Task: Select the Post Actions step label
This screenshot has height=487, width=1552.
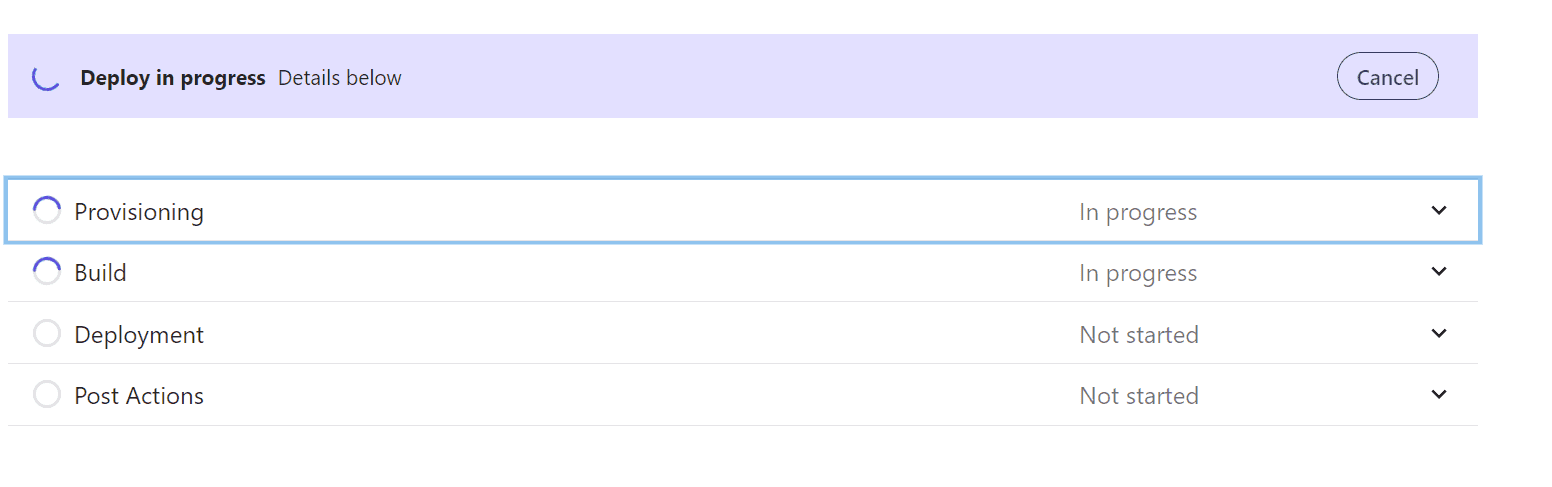Action: [139, 396]
